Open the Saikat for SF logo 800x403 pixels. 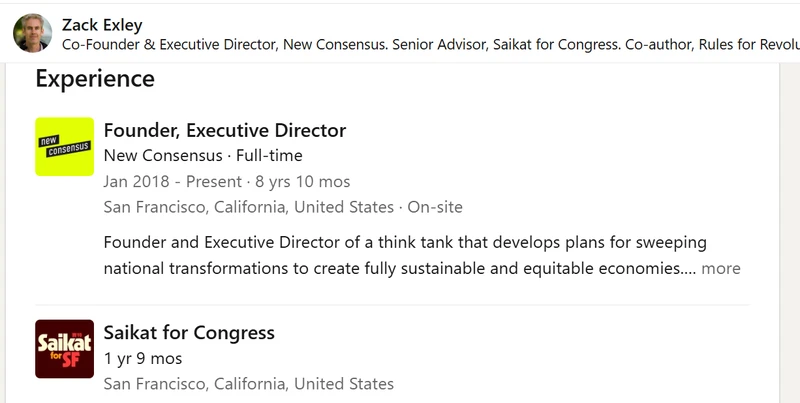pos(64,349)
